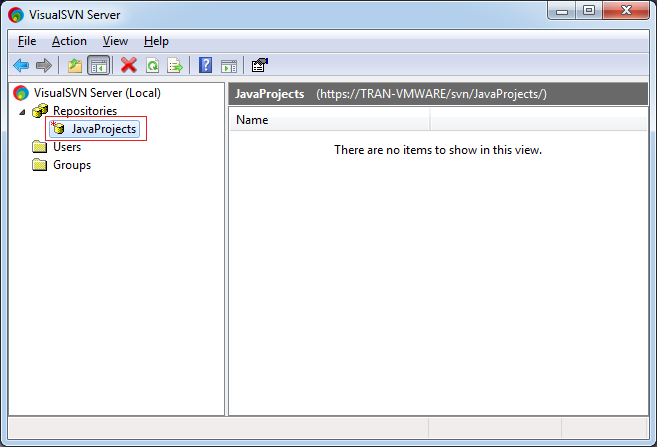This screenshot has width=657, height=447.
Task: Open the Action menu
Action: click(x=69, y=41)
